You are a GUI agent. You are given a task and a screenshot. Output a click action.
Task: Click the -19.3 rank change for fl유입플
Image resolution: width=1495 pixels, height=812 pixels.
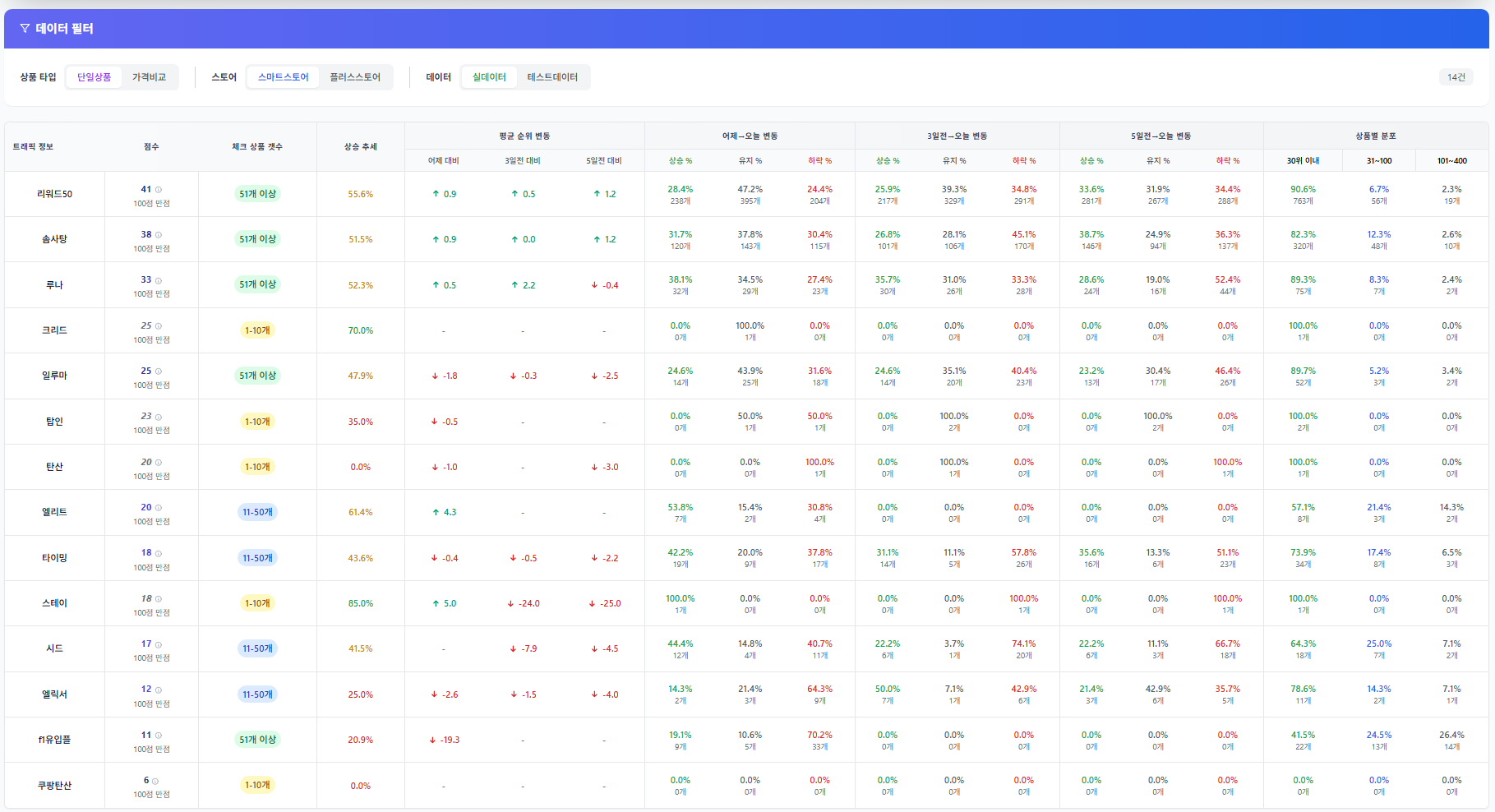(444, 740)
